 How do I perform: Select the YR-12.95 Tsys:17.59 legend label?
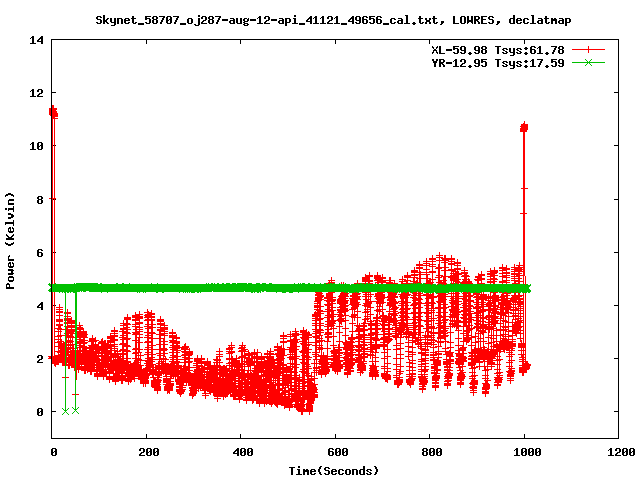[x=498, y=63]
